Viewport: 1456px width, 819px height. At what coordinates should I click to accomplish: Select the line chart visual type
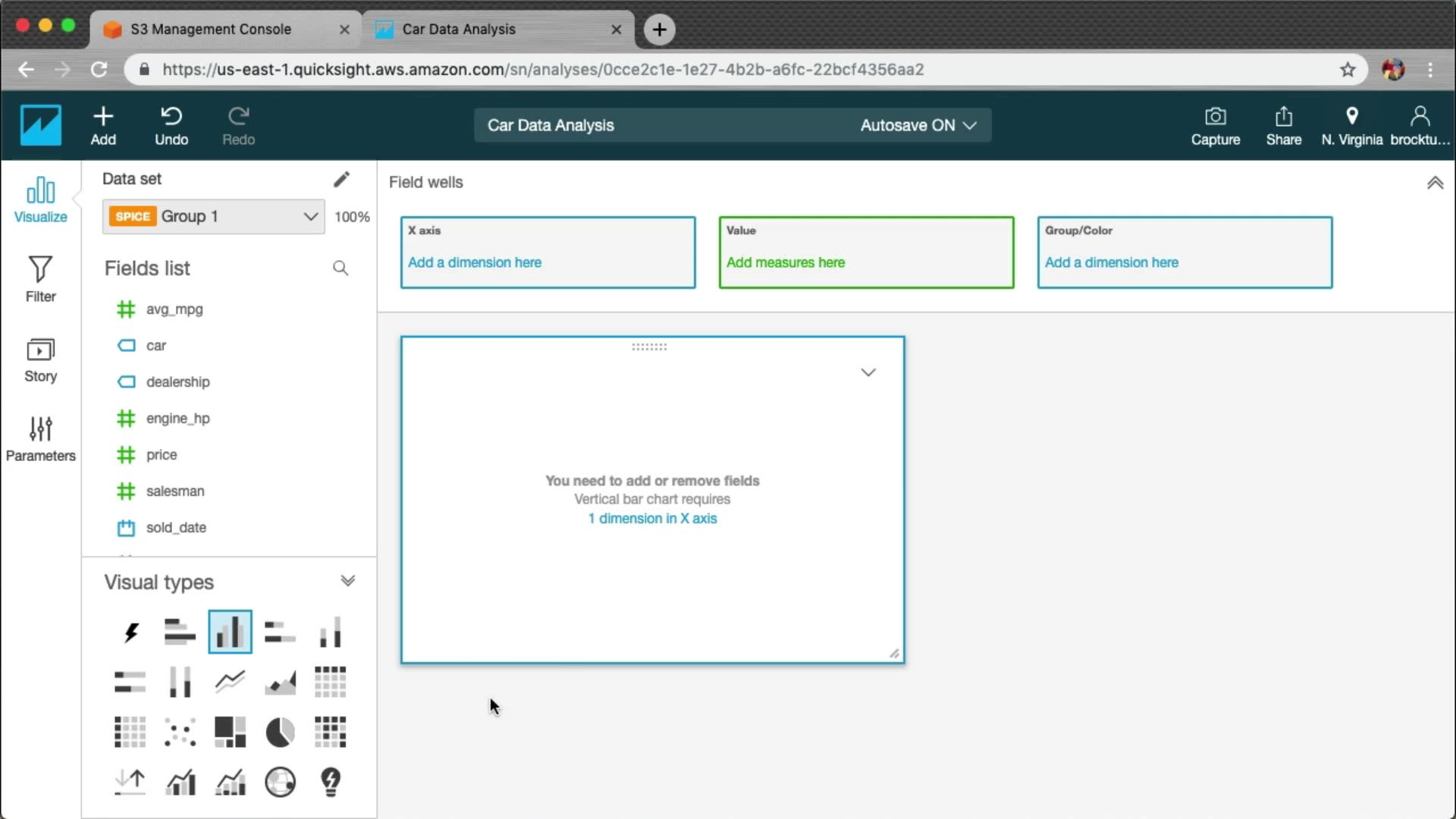point(230,682)
